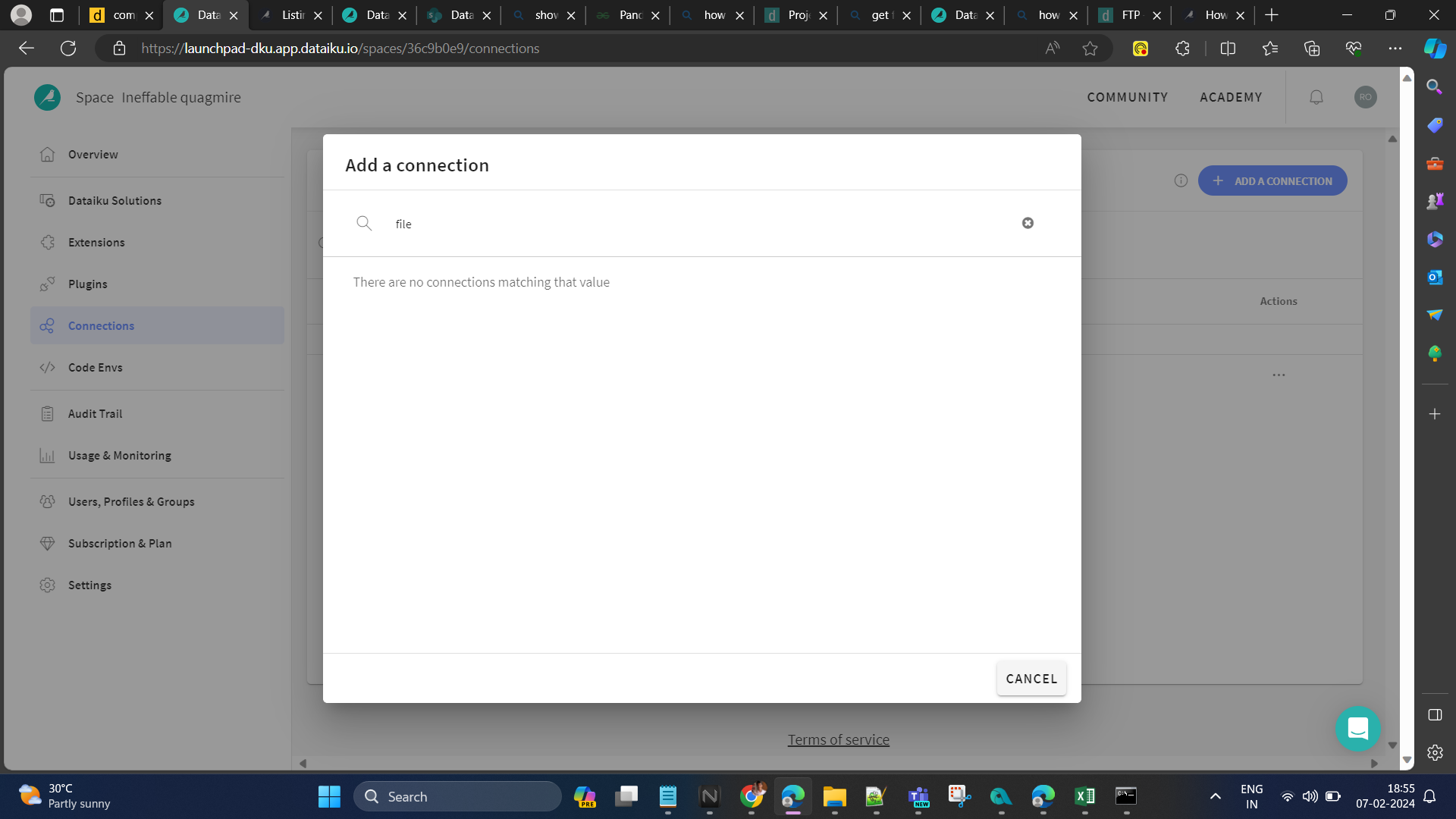Open Usage & Monitoring section
Screen dimensions: 1456x819
coord(157,456)
